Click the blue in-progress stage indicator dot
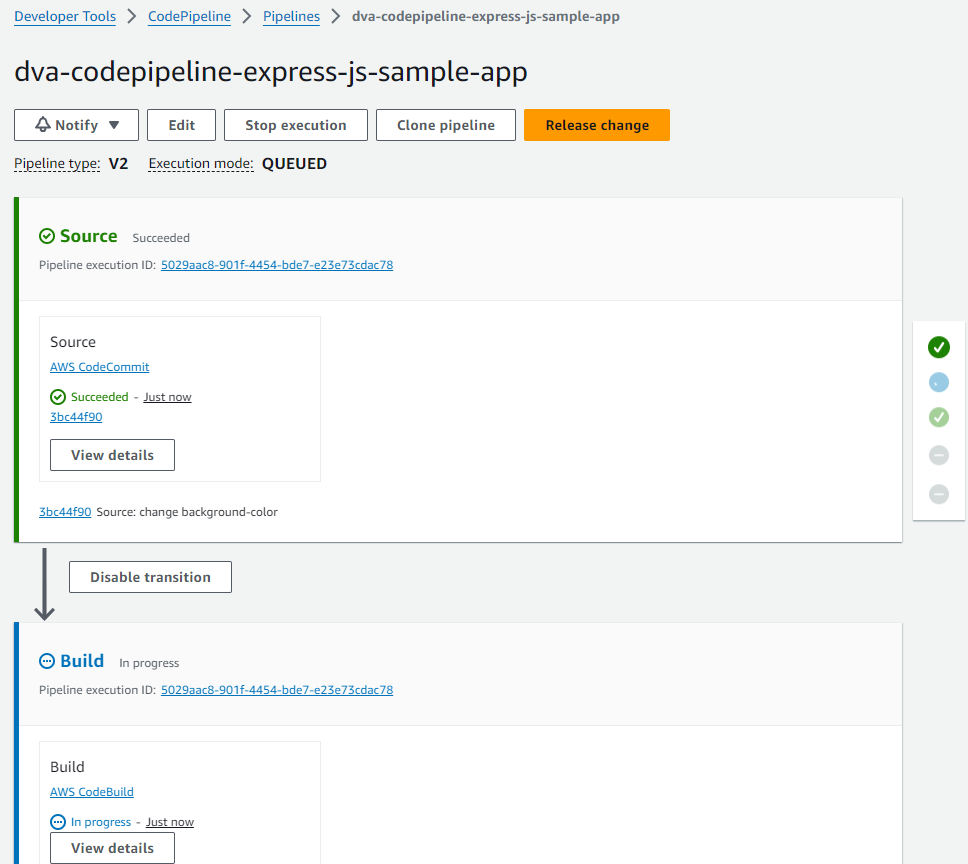 pos(938,382)
